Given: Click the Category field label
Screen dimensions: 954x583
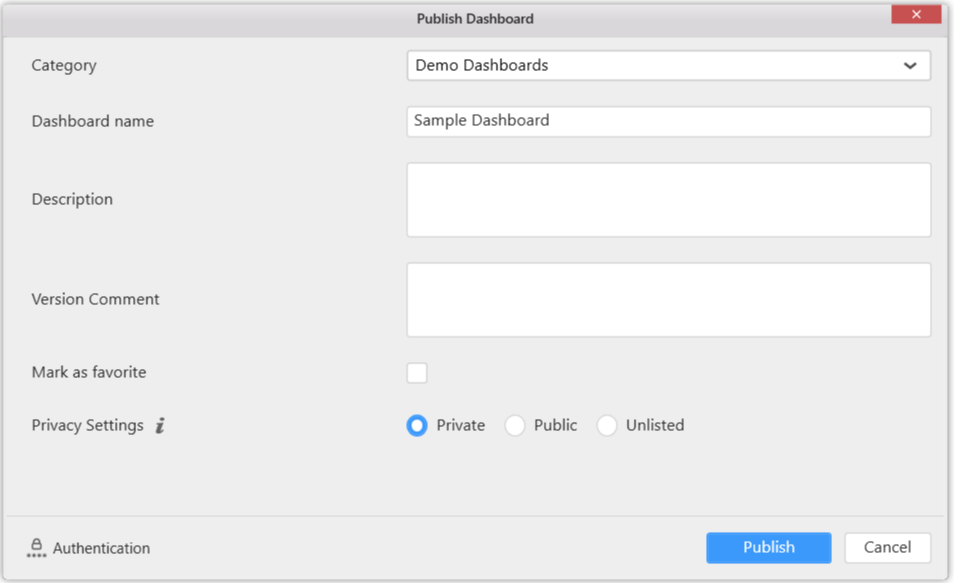Looking at the screenshot, I should (x=64, y=65).
